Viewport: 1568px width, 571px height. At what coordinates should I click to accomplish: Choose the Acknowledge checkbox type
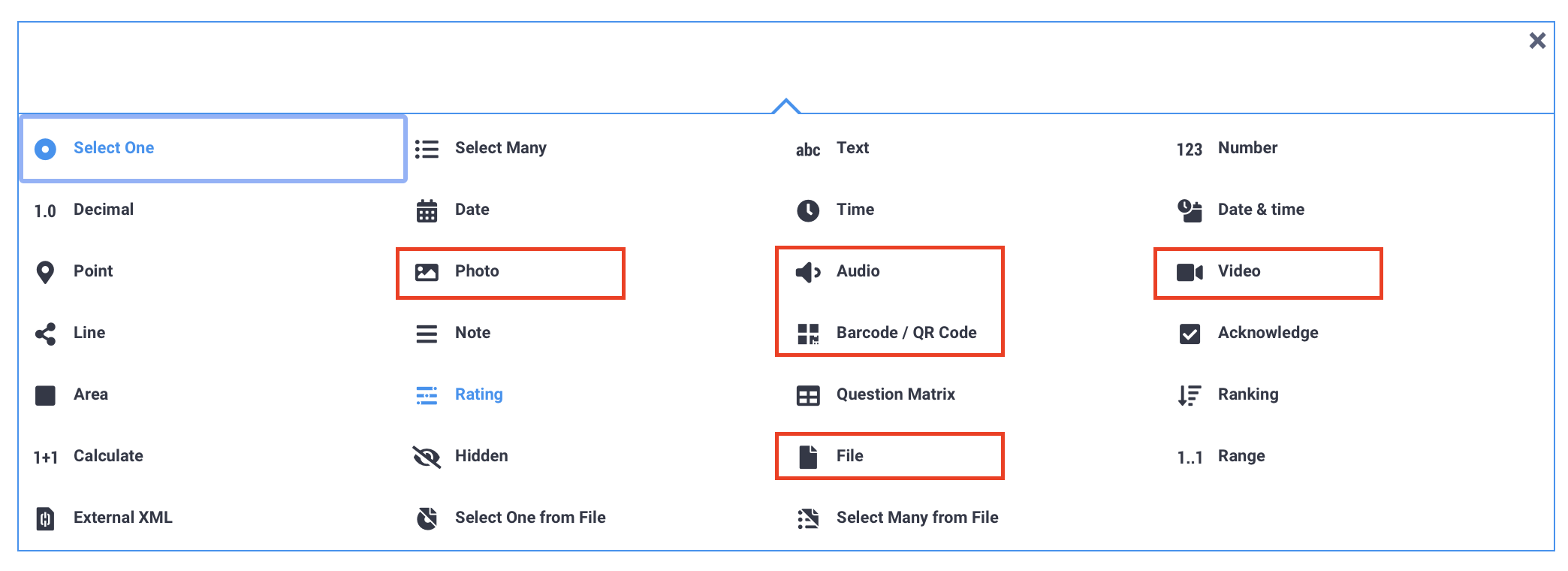click(x=1268, y=333)
